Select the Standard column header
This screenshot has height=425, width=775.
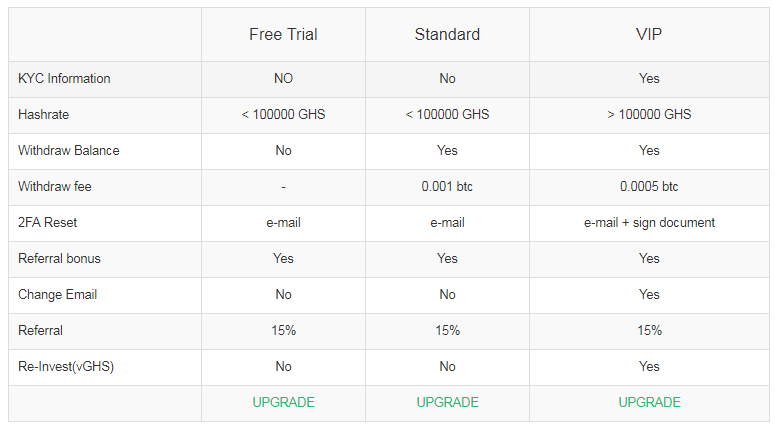point(447,35)
